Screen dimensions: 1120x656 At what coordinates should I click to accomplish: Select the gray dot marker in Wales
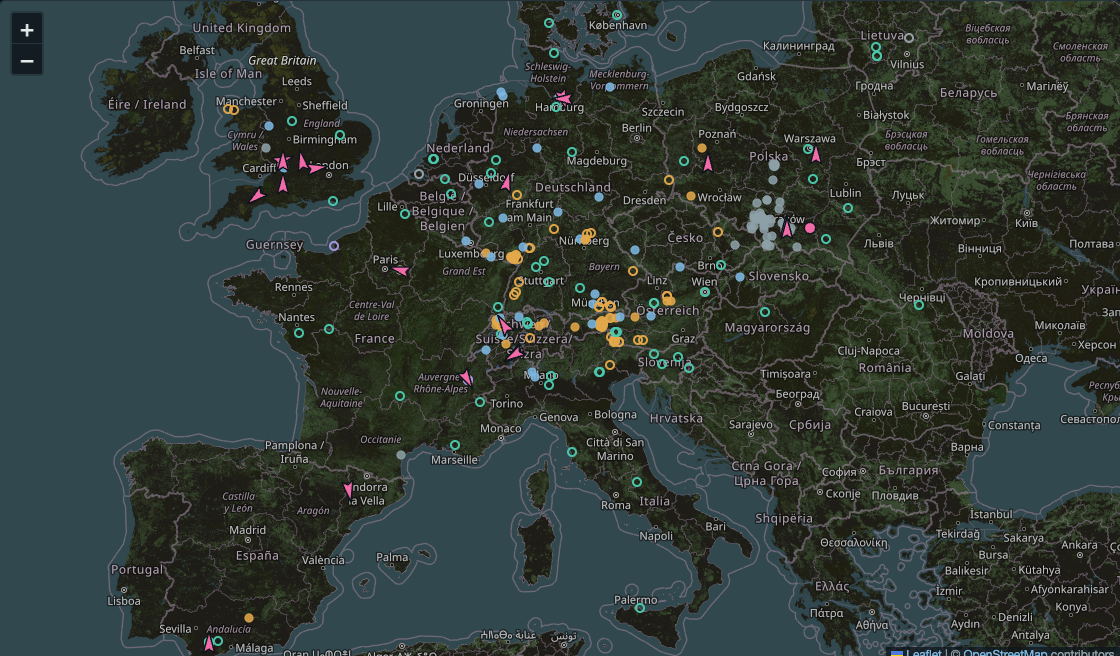click(266, 148)
